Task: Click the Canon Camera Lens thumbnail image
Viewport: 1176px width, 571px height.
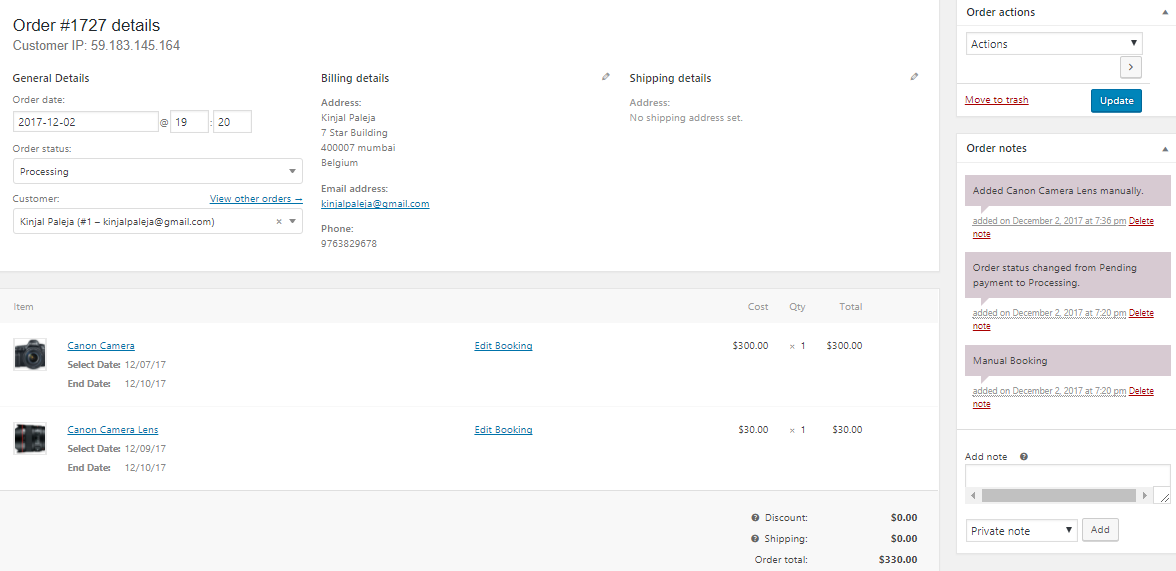Action: pos(30,438)
